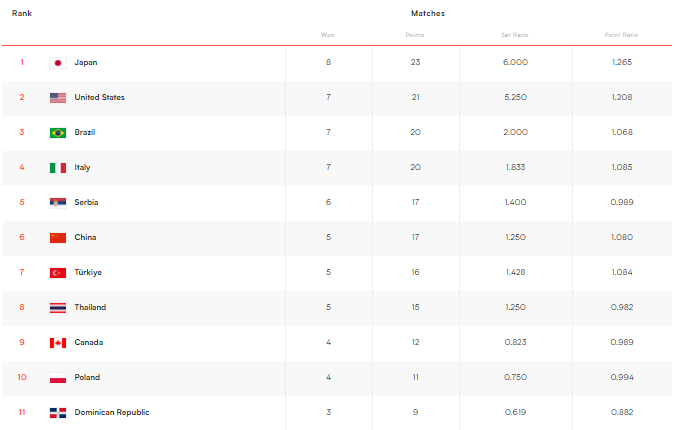
Task: Click the Italy flag icon
Action: [x=58, y=168]
